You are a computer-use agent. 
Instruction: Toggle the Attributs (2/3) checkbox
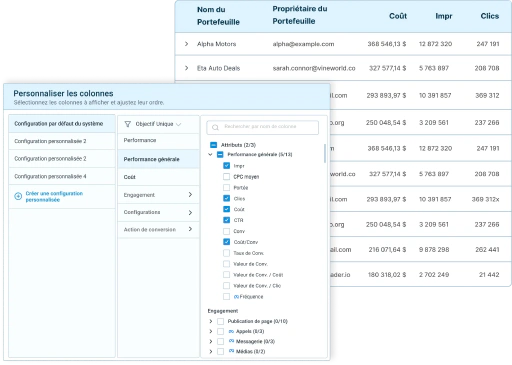coord(213,145)
